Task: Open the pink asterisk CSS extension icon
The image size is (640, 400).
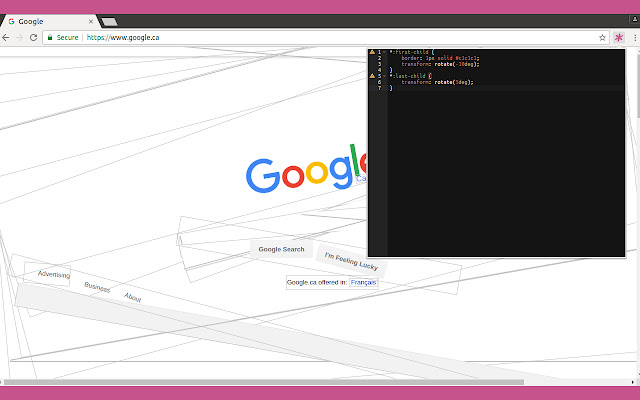Action: click(619, 38)
